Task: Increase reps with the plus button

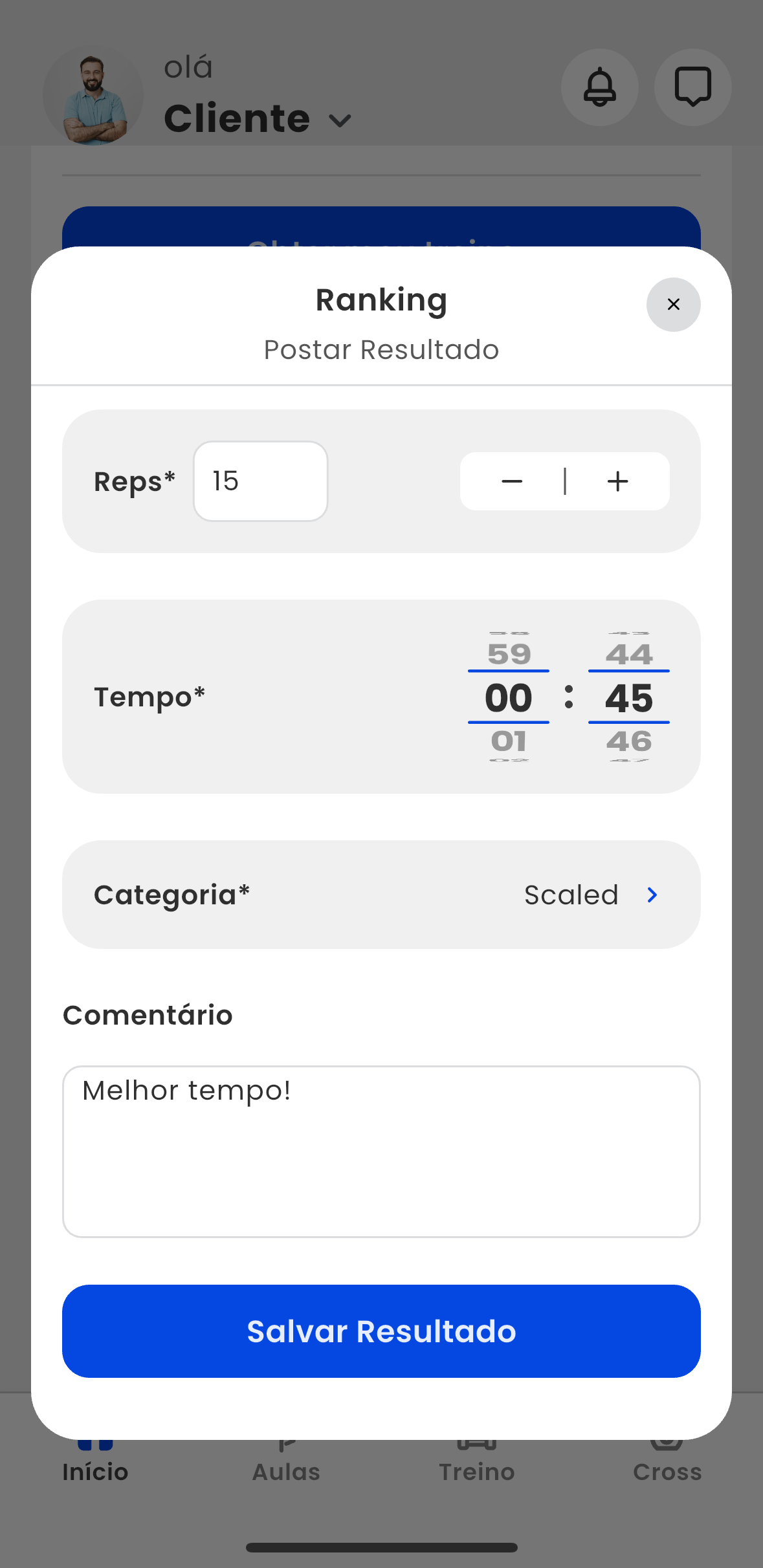Action: 618,481
